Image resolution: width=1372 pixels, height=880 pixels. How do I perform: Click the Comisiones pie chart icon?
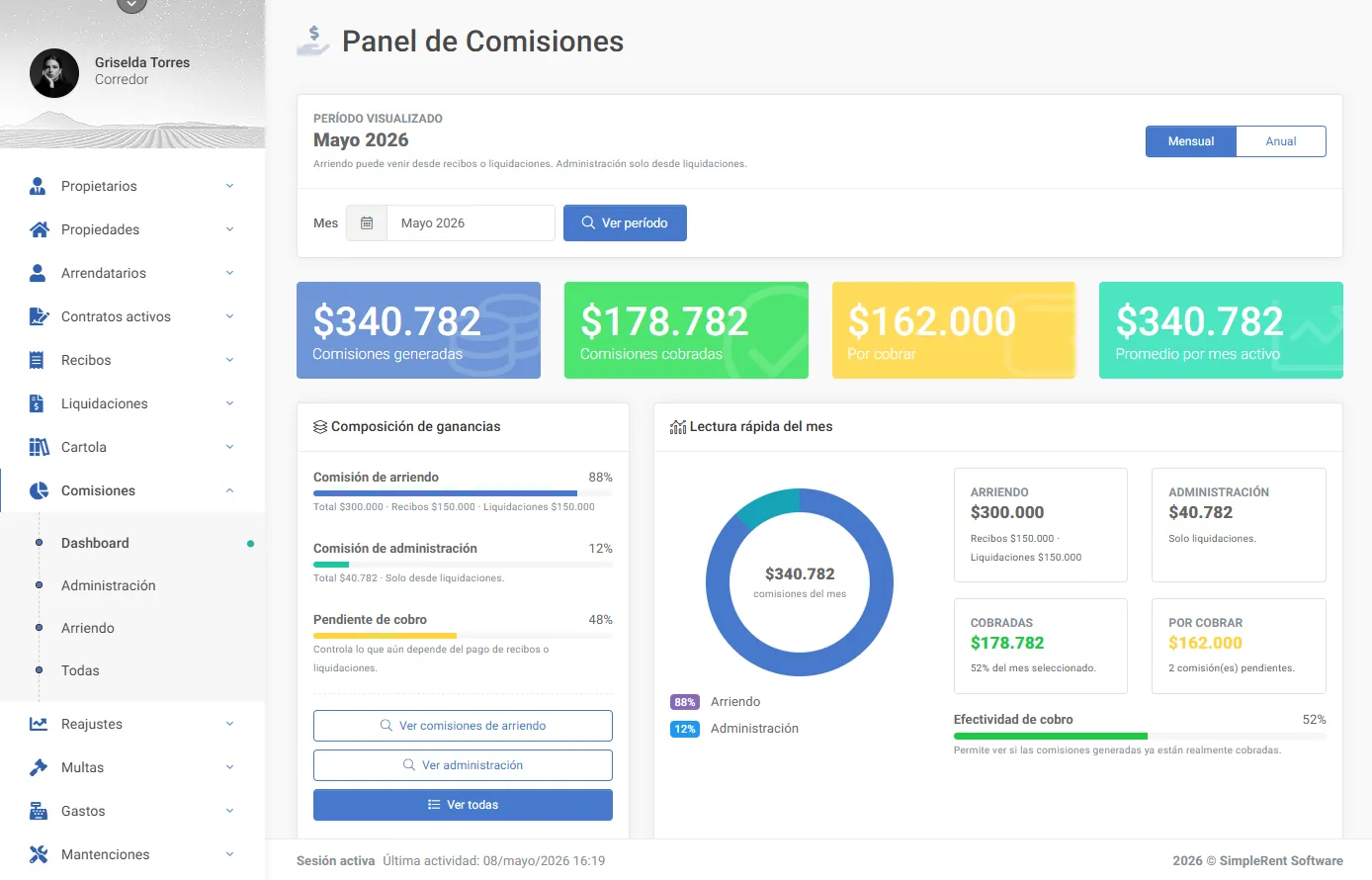coord(40,490)
